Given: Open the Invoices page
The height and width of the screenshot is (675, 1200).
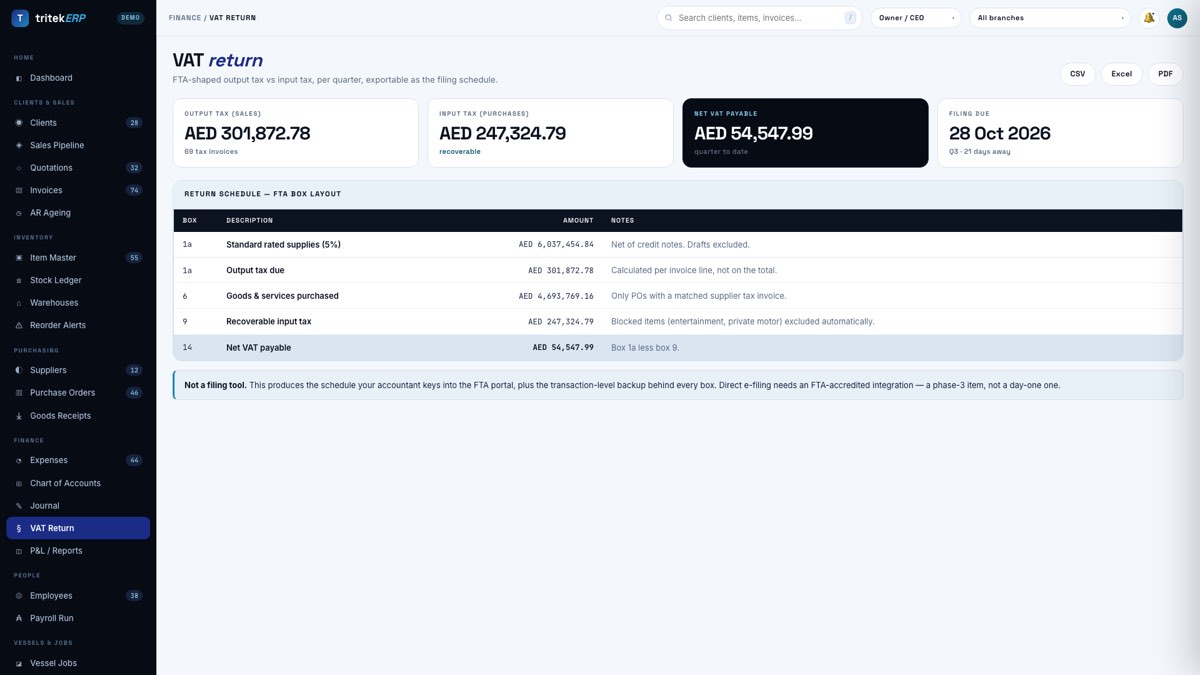Looking at the screenshot, I should coord(78,190).
